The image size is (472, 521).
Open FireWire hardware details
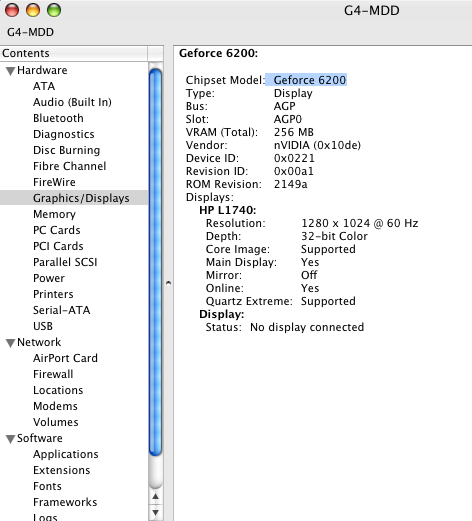point(54,182)
